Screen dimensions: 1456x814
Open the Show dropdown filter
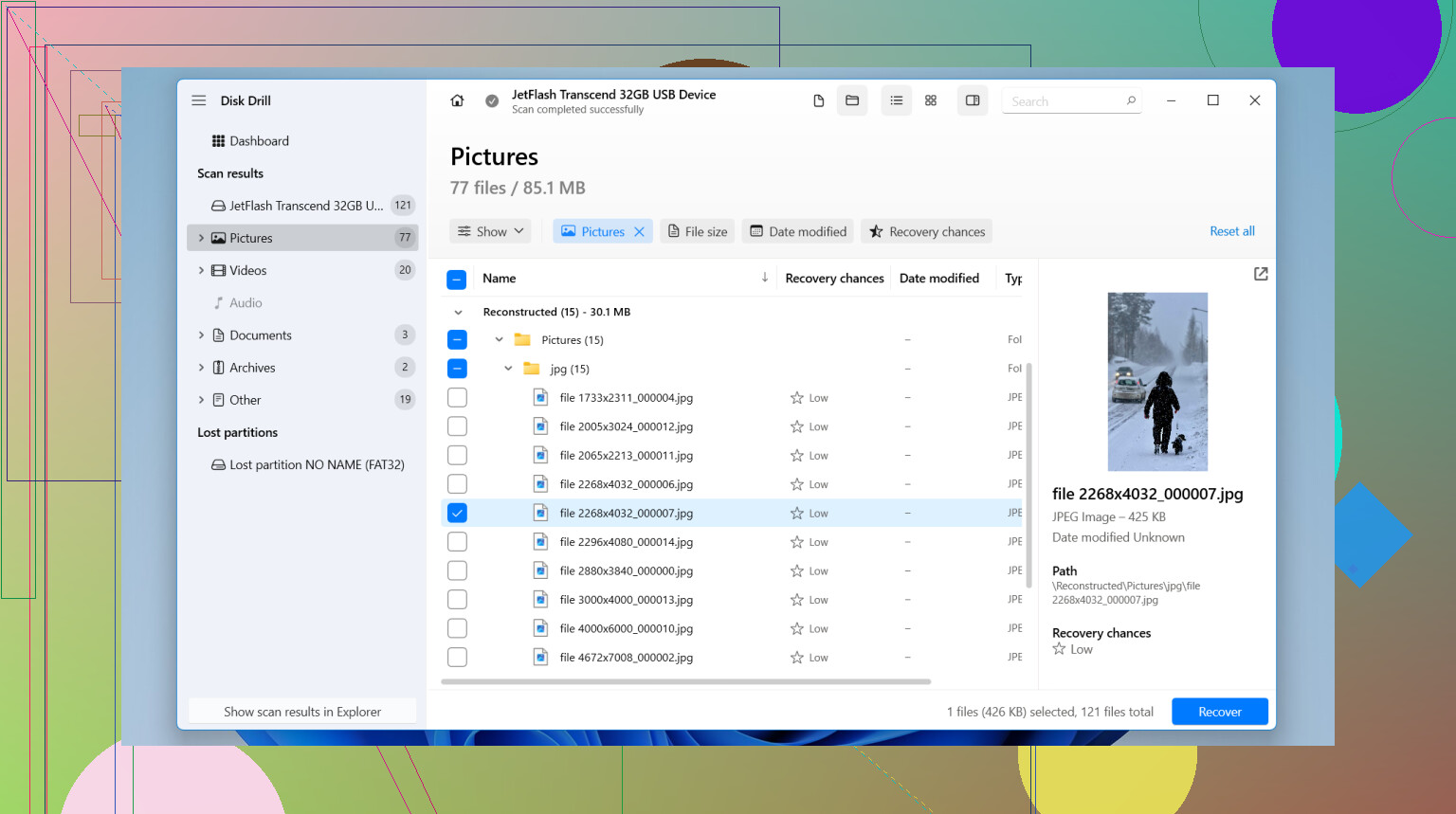(x=490, y=231)
